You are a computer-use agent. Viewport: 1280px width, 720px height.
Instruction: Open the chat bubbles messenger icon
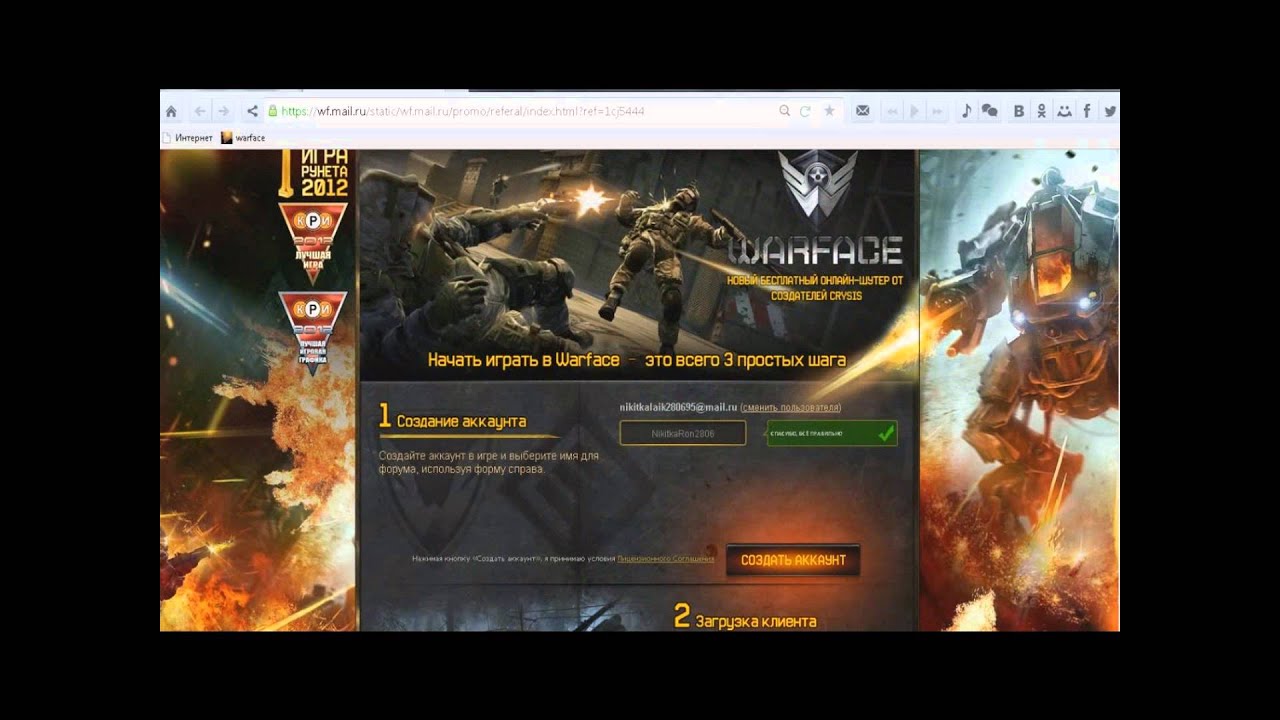tap(990, 111)
